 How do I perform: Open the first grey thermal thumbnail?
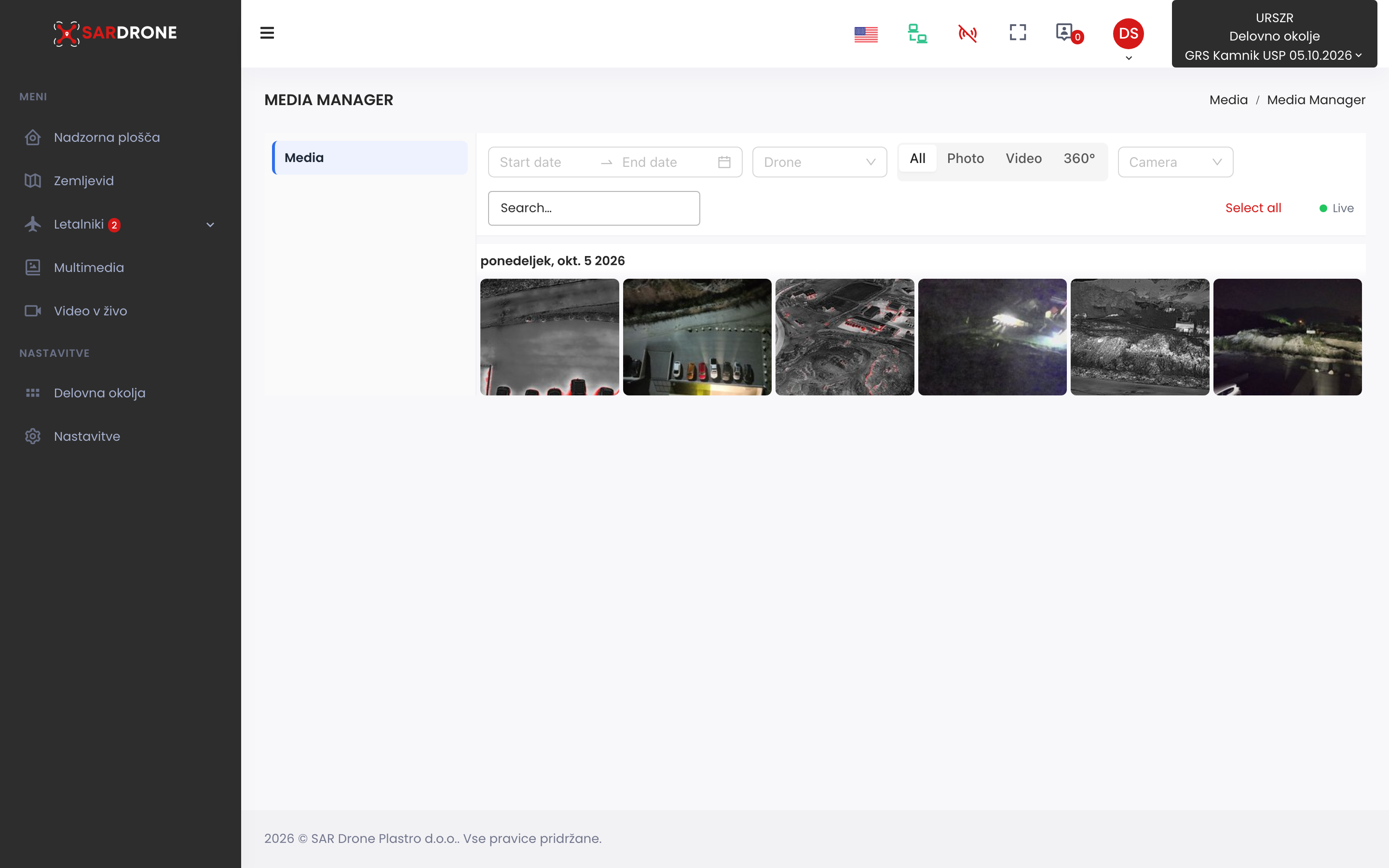click(549, 337)
